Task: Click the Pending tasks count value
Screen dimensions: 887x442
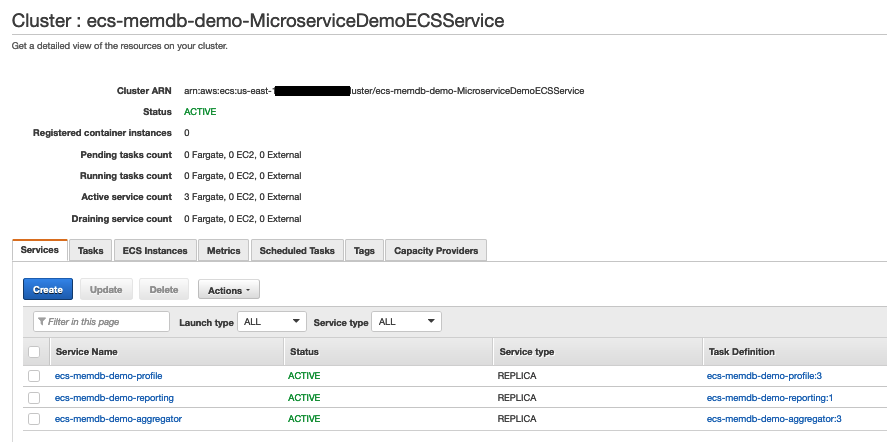Action: pyautogui.click(x=243, y=155)
